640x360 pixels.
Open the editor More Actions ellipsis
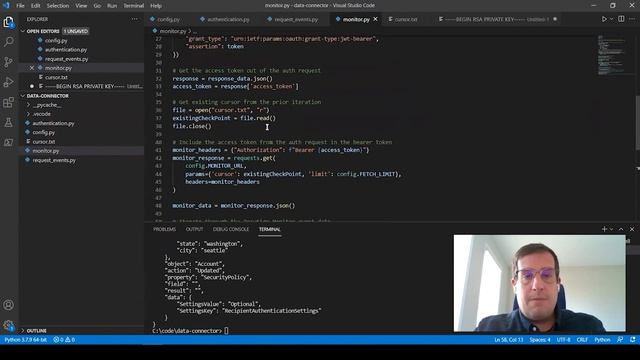click(x=632, y=19)
